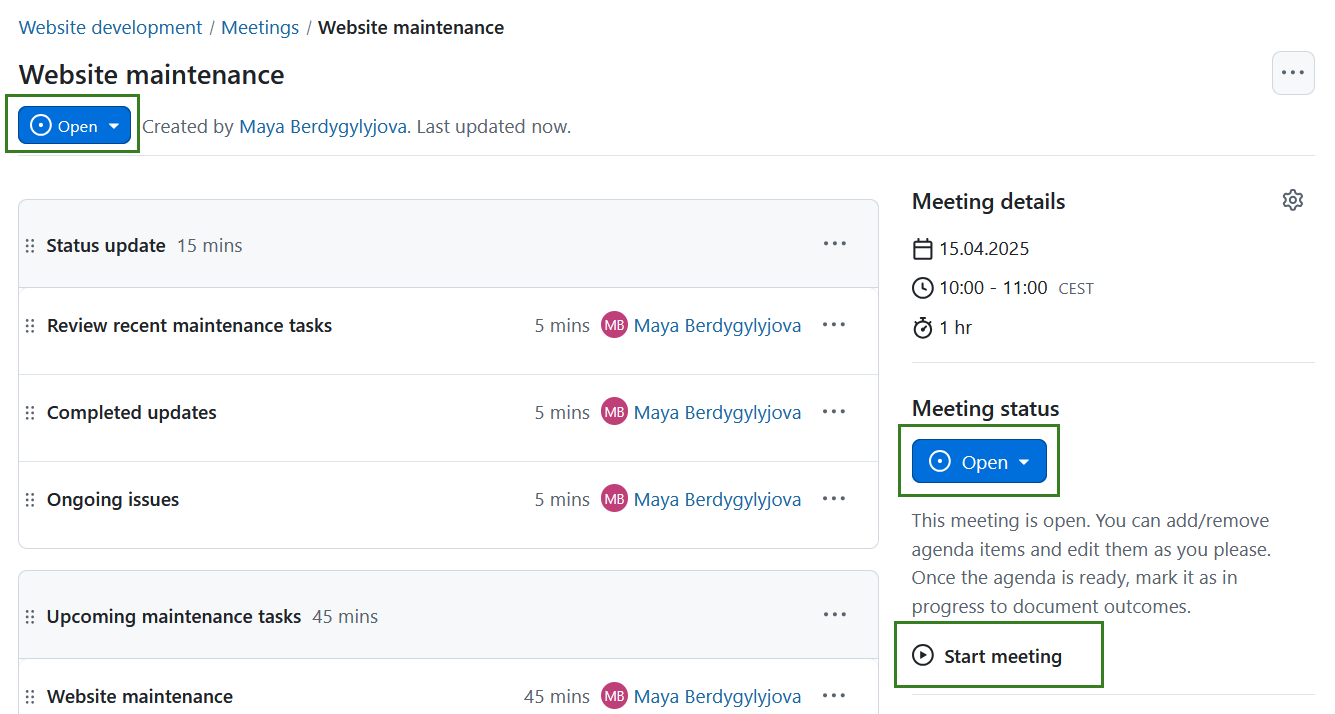Grab drag handle of Status update section
This screenshot has height=714, width=1335.
[x=30, y=246]
